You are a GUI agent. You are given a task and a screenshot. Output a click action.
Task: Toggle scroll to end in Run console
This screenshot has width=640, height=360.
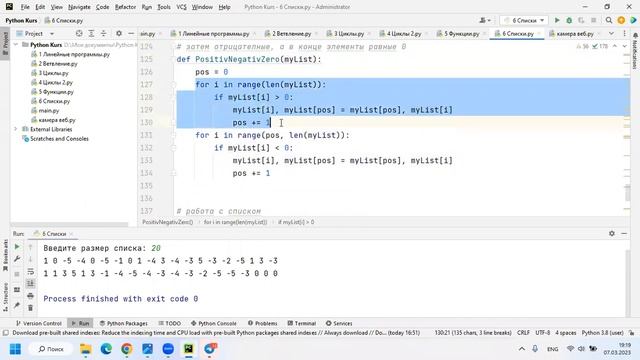[31, 284]
